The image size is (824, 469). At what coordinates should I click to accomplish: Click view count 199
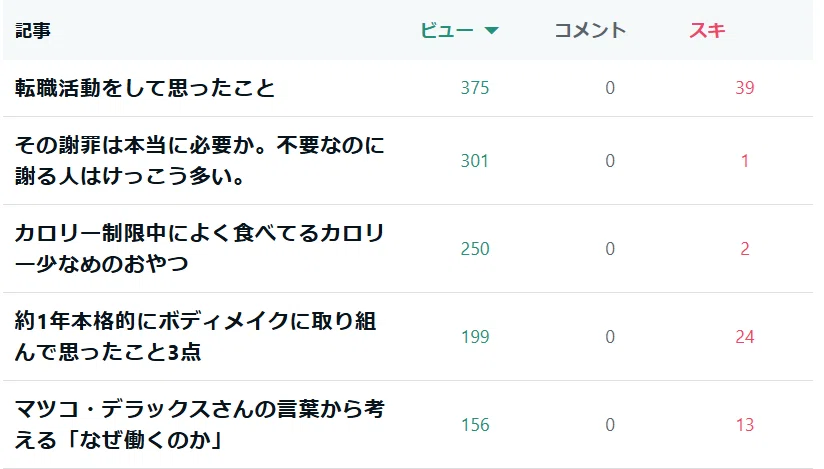pos(475,337)
